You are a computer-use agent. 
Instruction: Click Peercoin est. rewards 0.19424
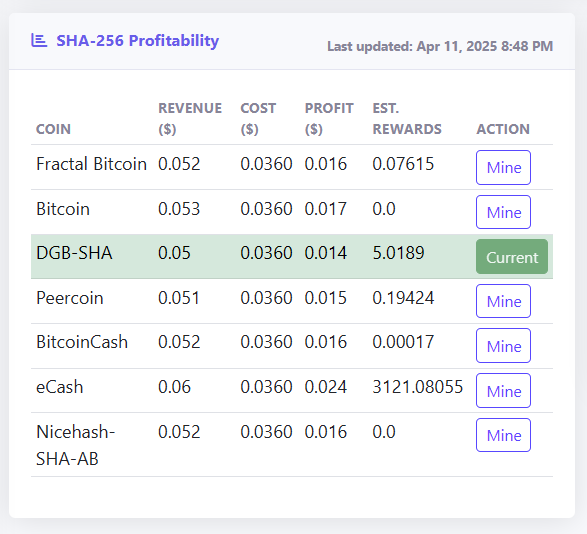click(403, 298)
